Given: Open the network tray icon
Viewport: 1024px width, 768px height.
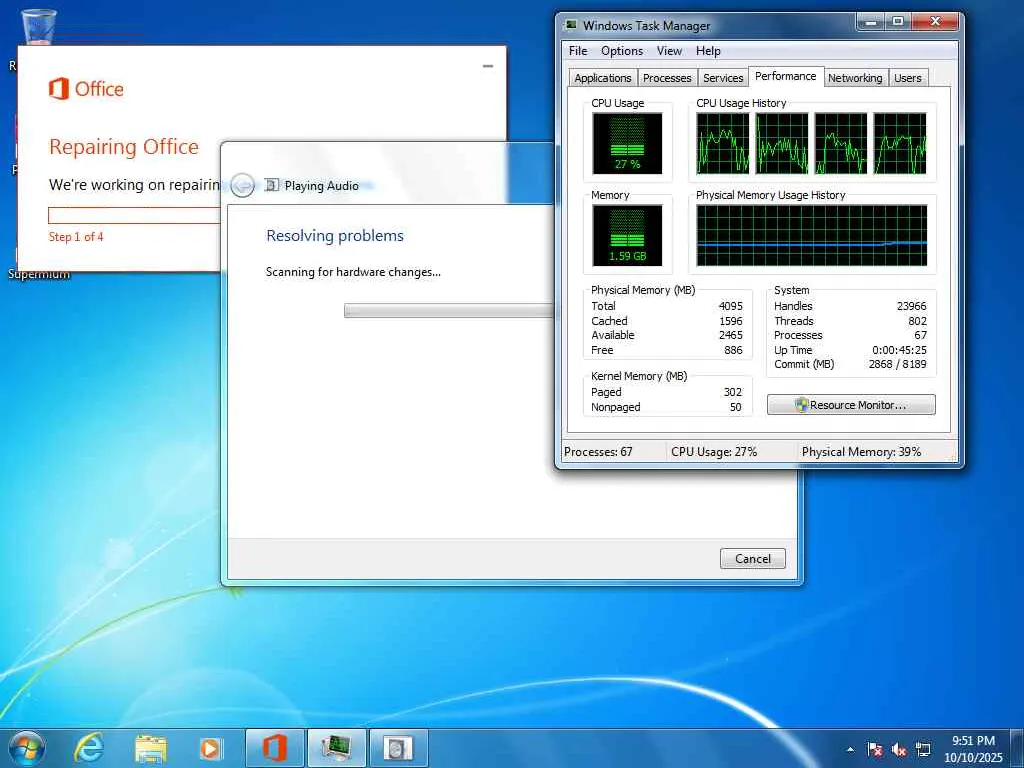Looking at the screenshot, I should 923,750.
